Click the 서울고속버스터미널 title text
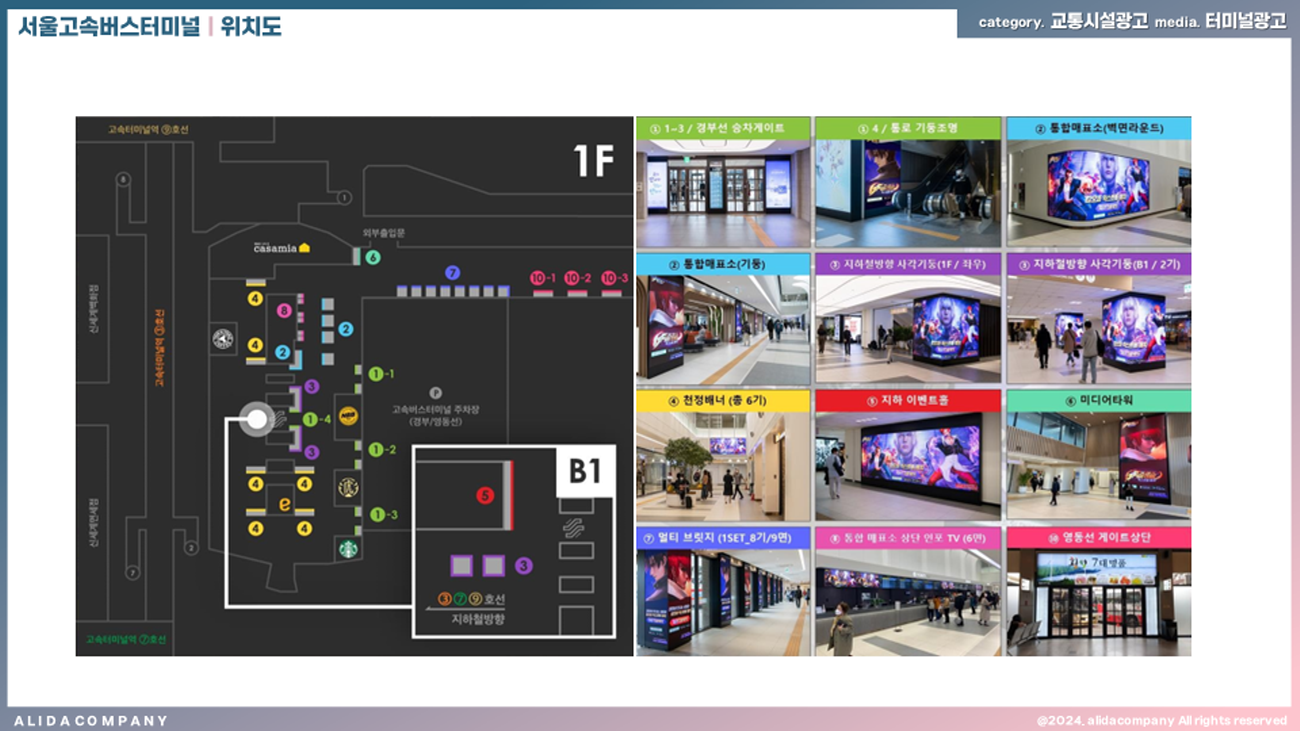 pos(108,26)
